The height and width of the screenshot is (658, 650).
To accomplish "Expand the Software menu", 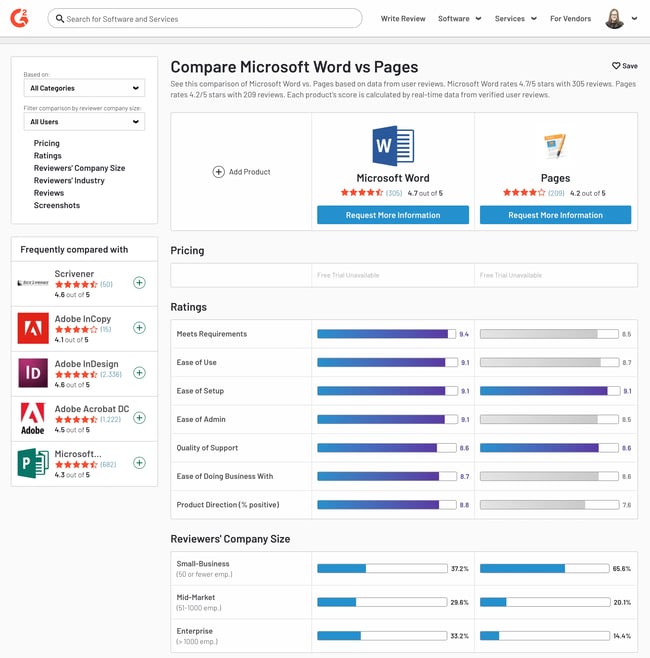I will tap(459, 18).
